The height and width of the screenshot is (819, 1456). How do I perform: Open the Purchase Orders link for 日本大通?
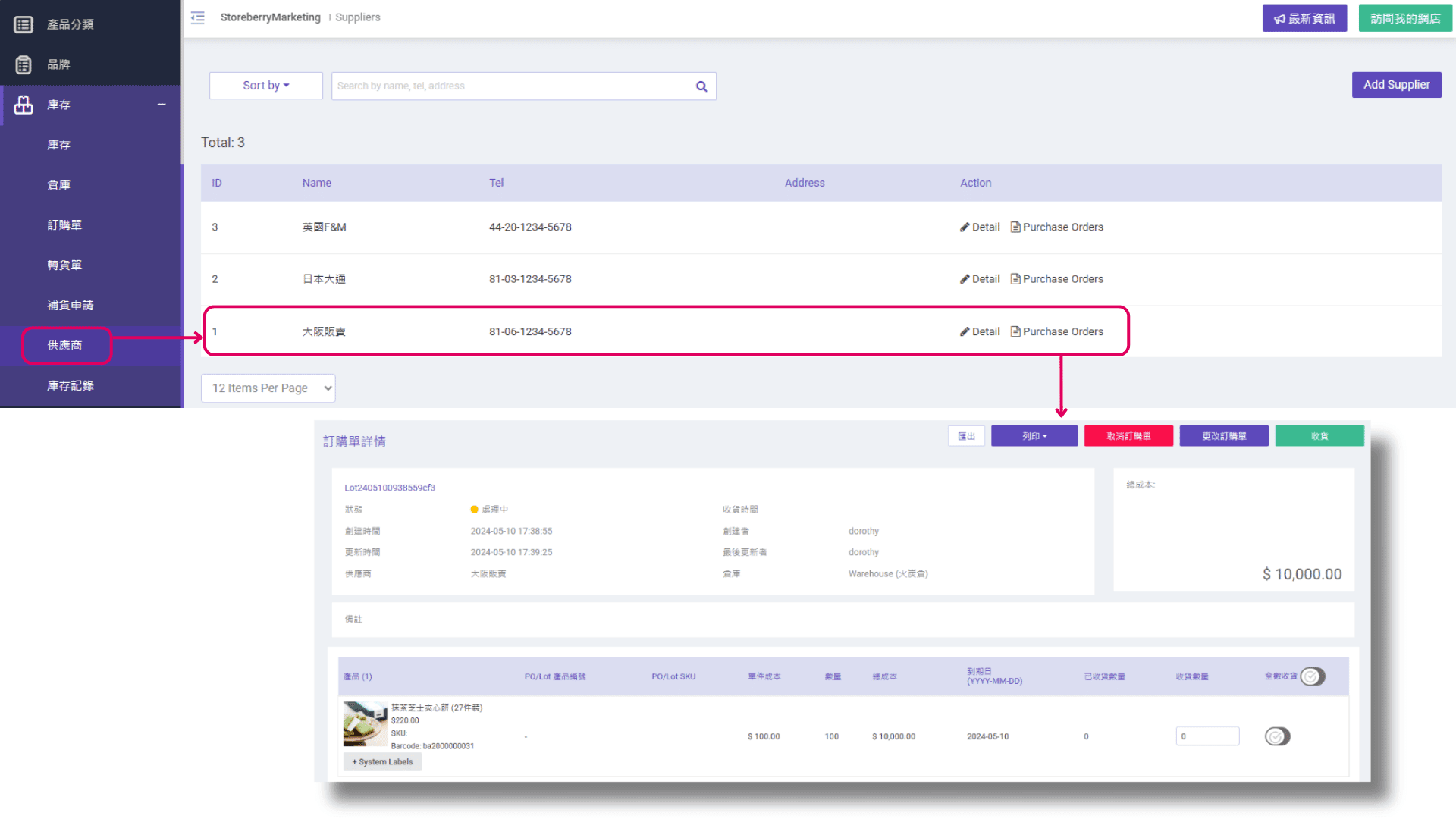click(1057, 279)
